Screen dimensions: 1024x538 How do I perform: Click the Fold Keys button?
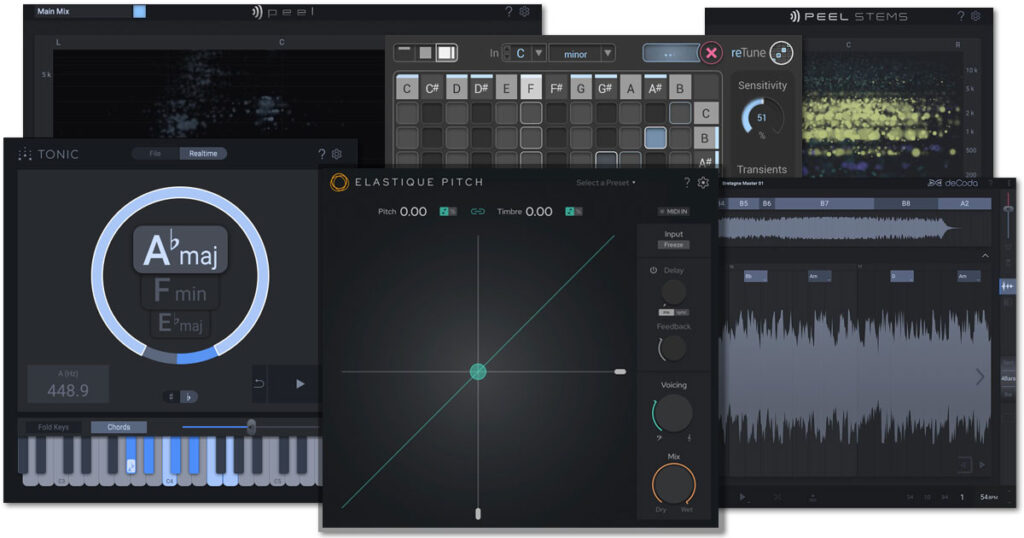[53, 427]
